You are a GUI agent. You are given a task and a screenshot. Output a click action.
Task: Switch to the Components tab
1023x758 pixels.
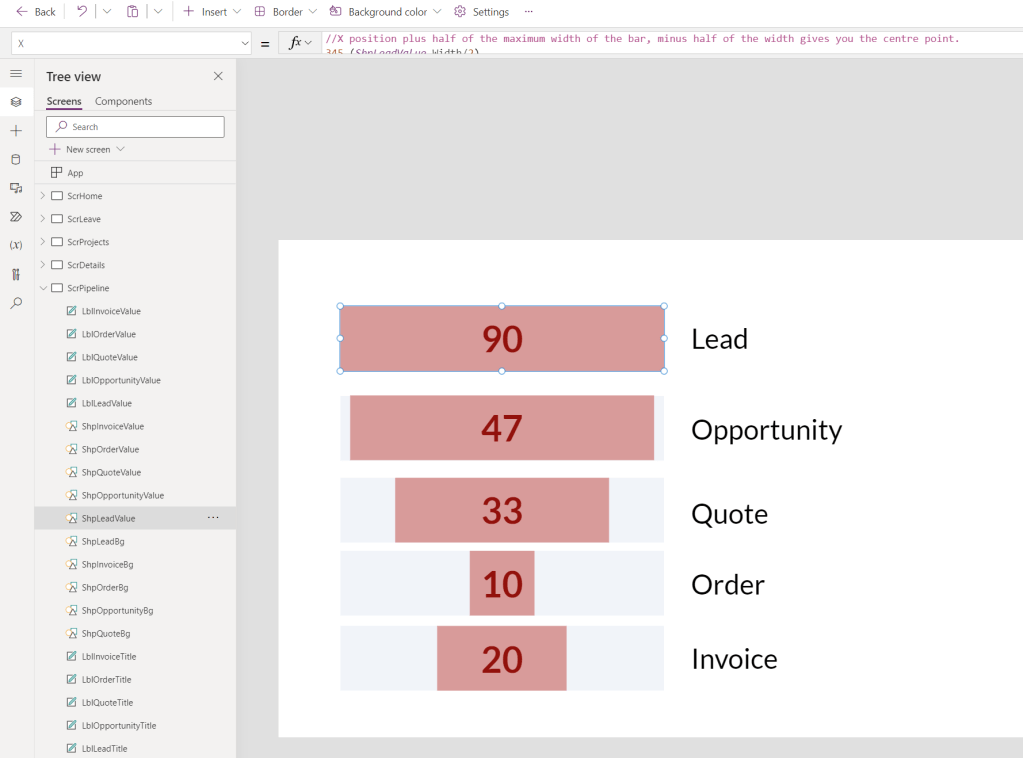tap(122, 101)
